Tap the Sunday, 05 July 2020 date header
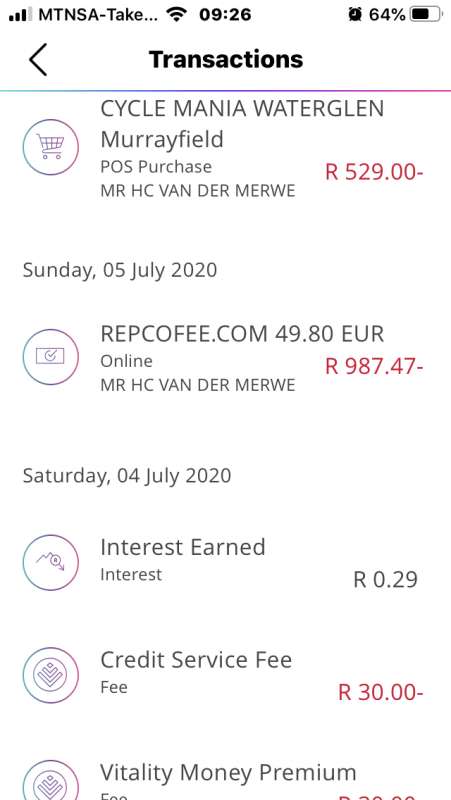The height and width of the screenshot is (800, 451). pos(120,270)
